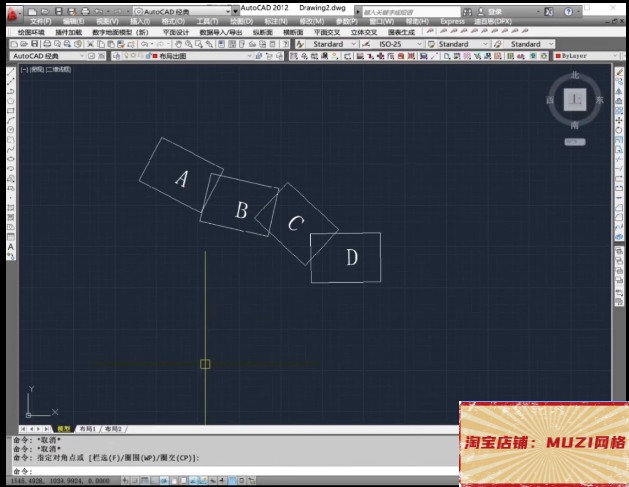Open the 格式(O) menu
Screen dimensions: 629x487
click(173, 21)
